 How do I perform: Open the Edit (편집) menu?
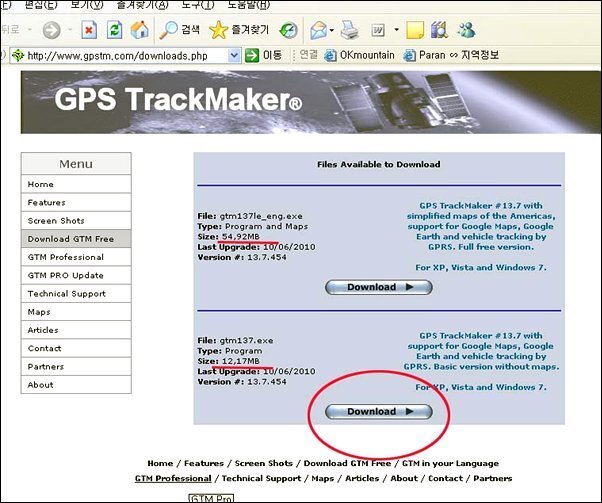[41, 5]
